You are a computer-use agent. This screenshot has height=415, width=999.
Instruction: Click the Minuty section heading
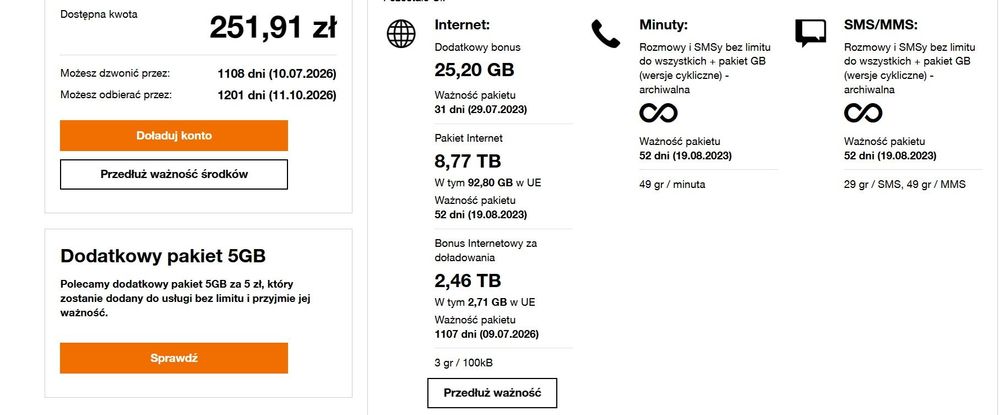tap(665, 24)
